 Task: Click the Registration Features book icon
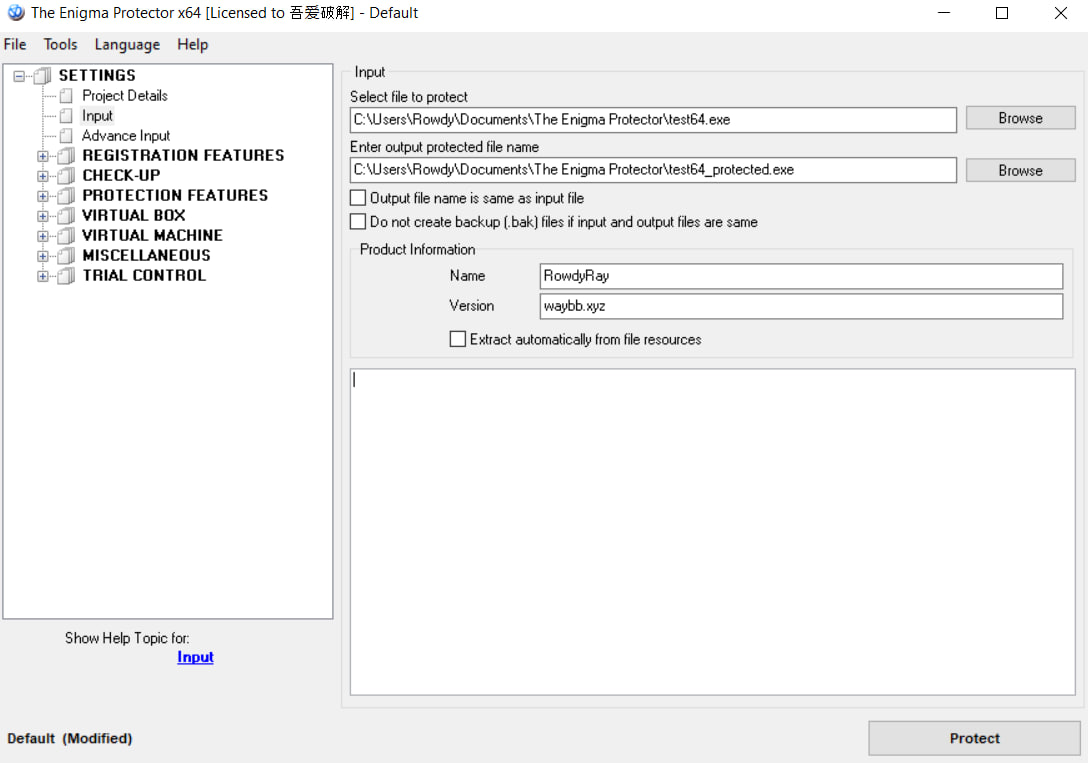[x=66, y=156]
